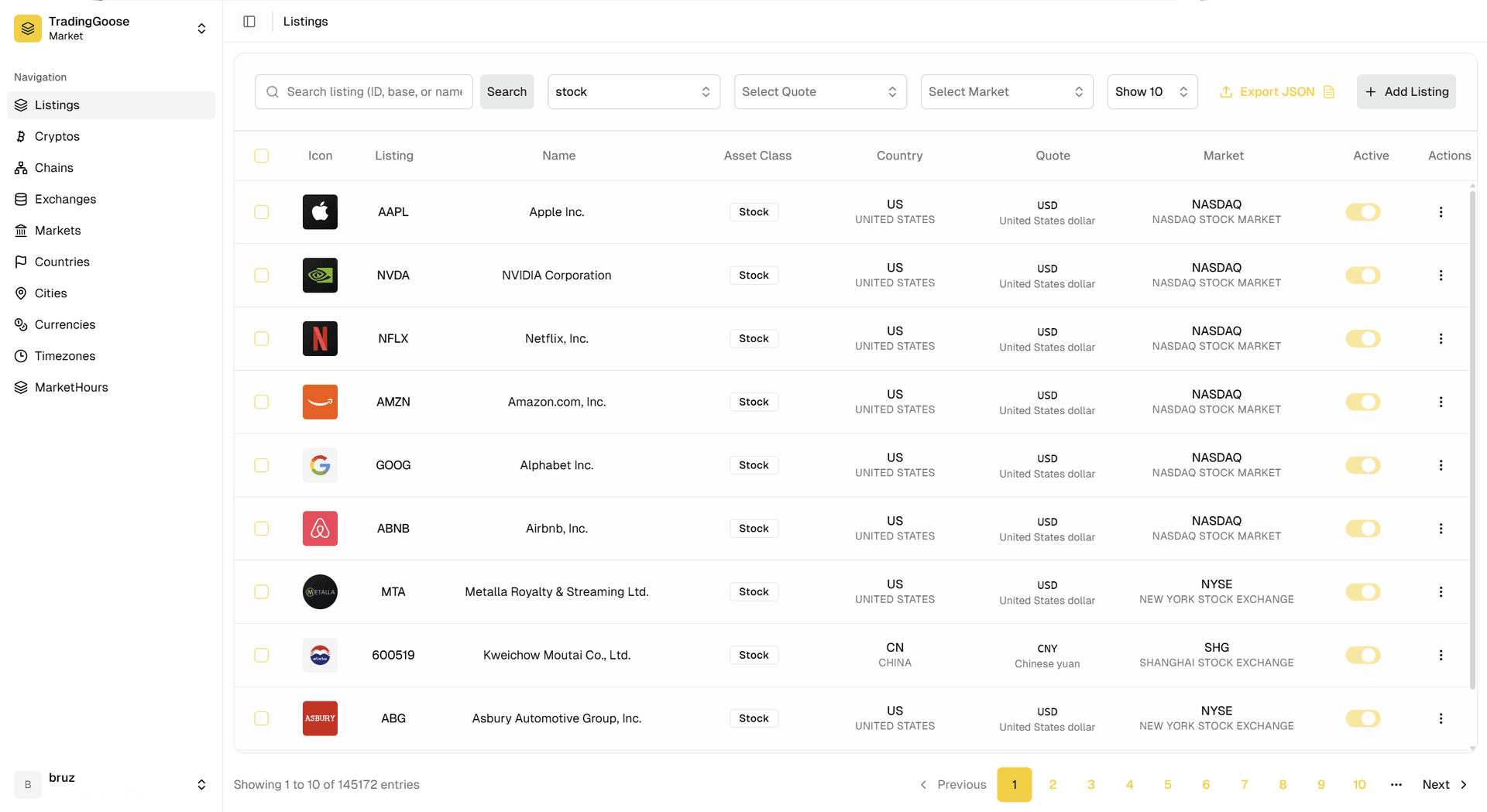Open the actions menu for MTA
This screenshot has width=1487, height=812.
point(1441,592)
